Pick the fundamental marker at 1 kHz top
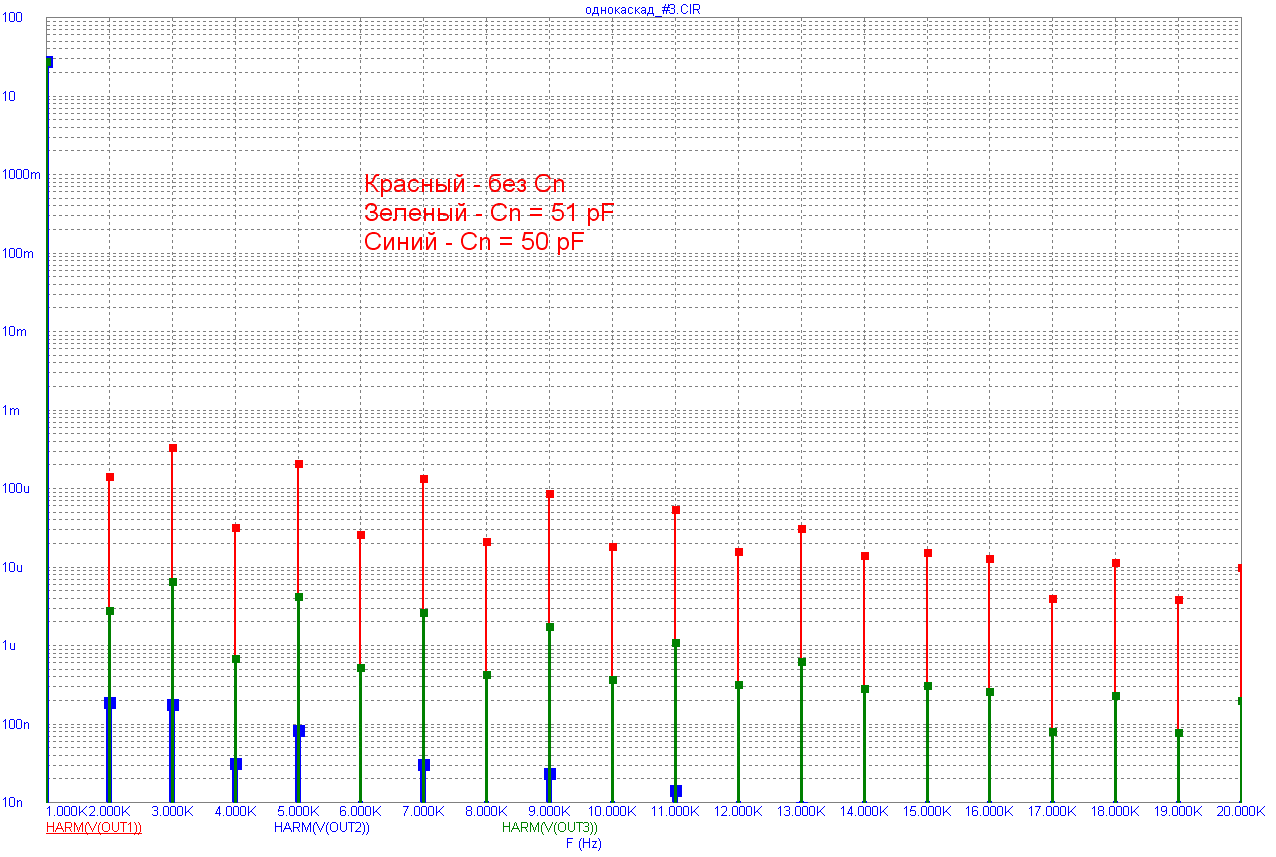The width and height of the screenshot is (1276, 857). [x=48, y=62]
